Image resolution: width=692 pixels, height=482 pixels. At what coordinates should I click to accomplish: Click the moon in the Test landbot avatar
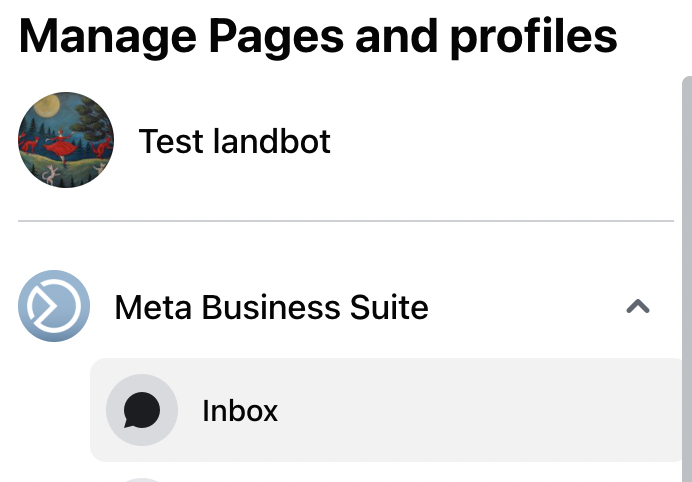(x=46, y=106)
